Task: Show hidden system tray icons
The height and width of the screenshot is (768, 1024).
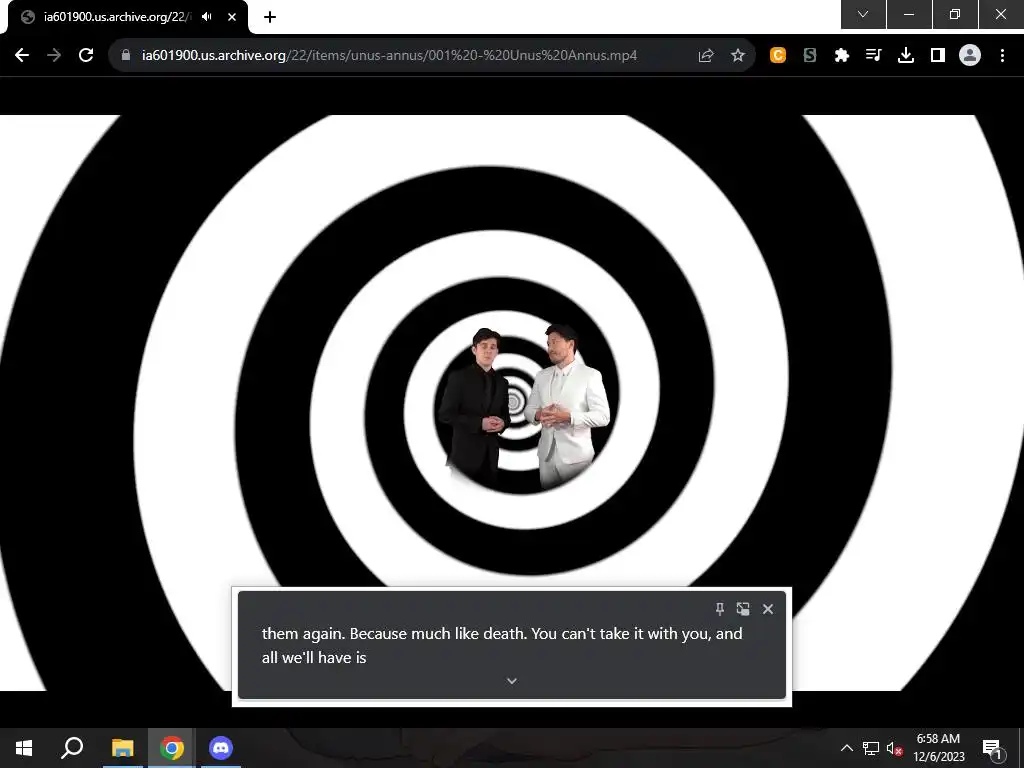Action: click(x=846, y=748)
